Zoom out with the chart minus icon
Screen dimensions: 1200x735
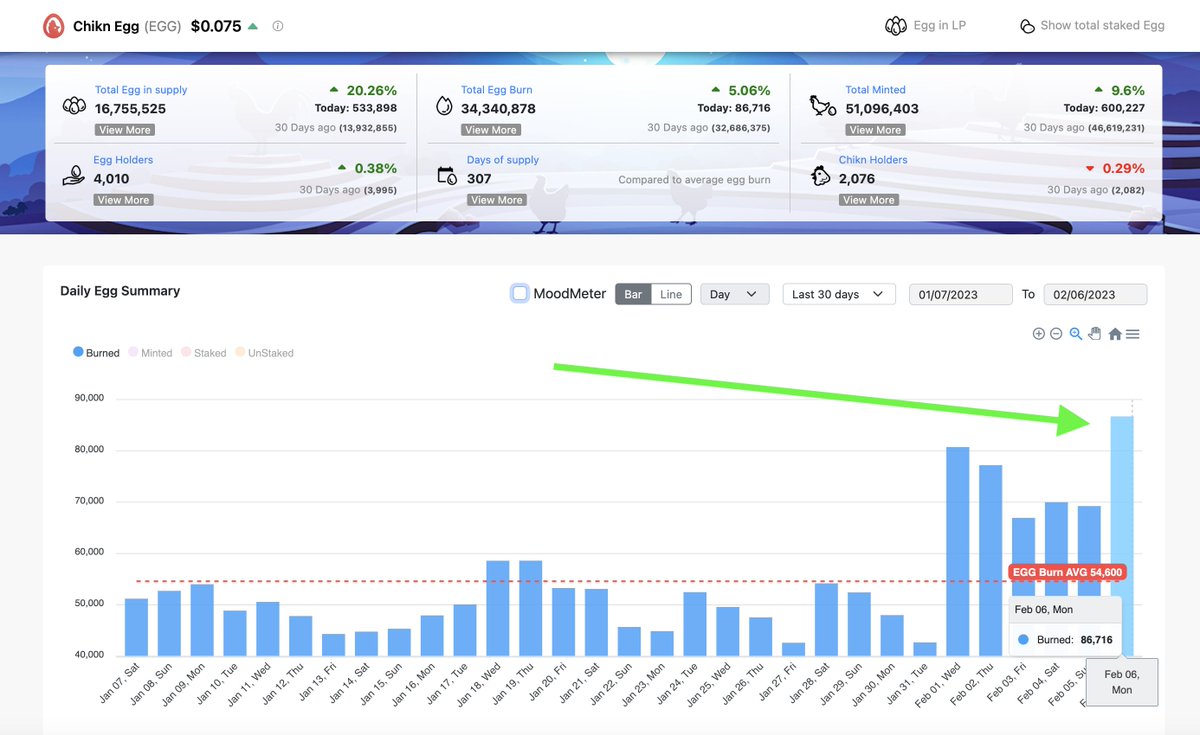pos(1056,334)
